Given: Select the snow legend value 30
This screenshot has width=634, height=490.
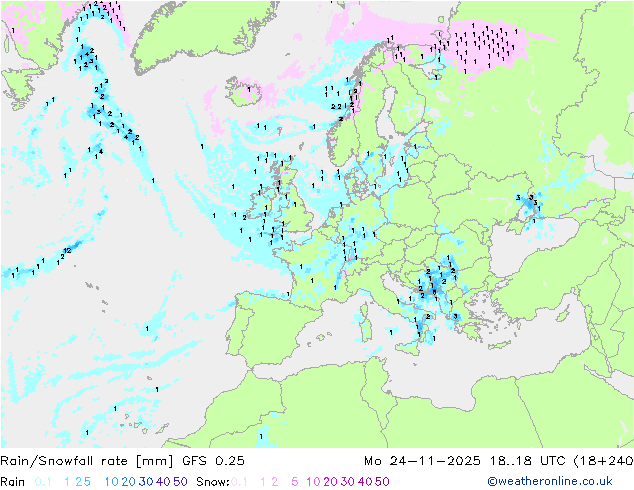Looking at the screenshot, I should click(348, 482).
